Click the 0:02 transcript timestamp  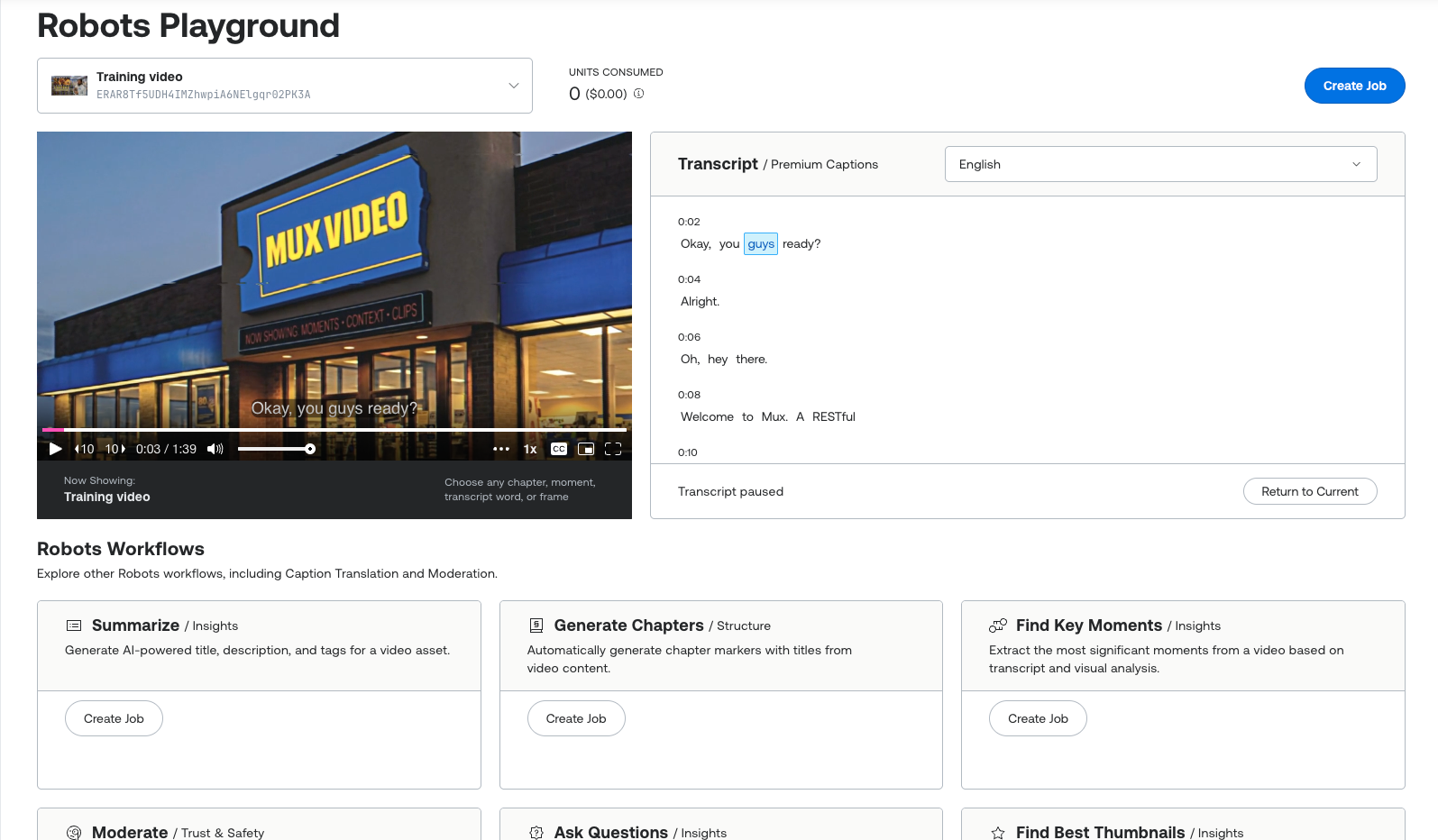[x=689, y=222]
